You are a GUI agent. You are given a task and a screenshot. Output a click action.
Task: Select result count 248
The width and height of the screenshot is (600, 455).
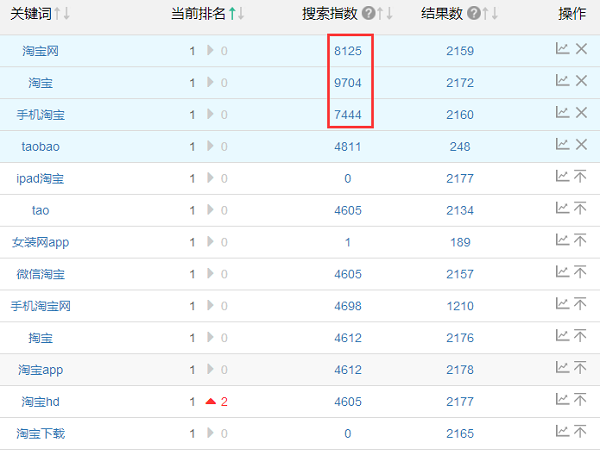pyautogui.click(x=460, y=147)
